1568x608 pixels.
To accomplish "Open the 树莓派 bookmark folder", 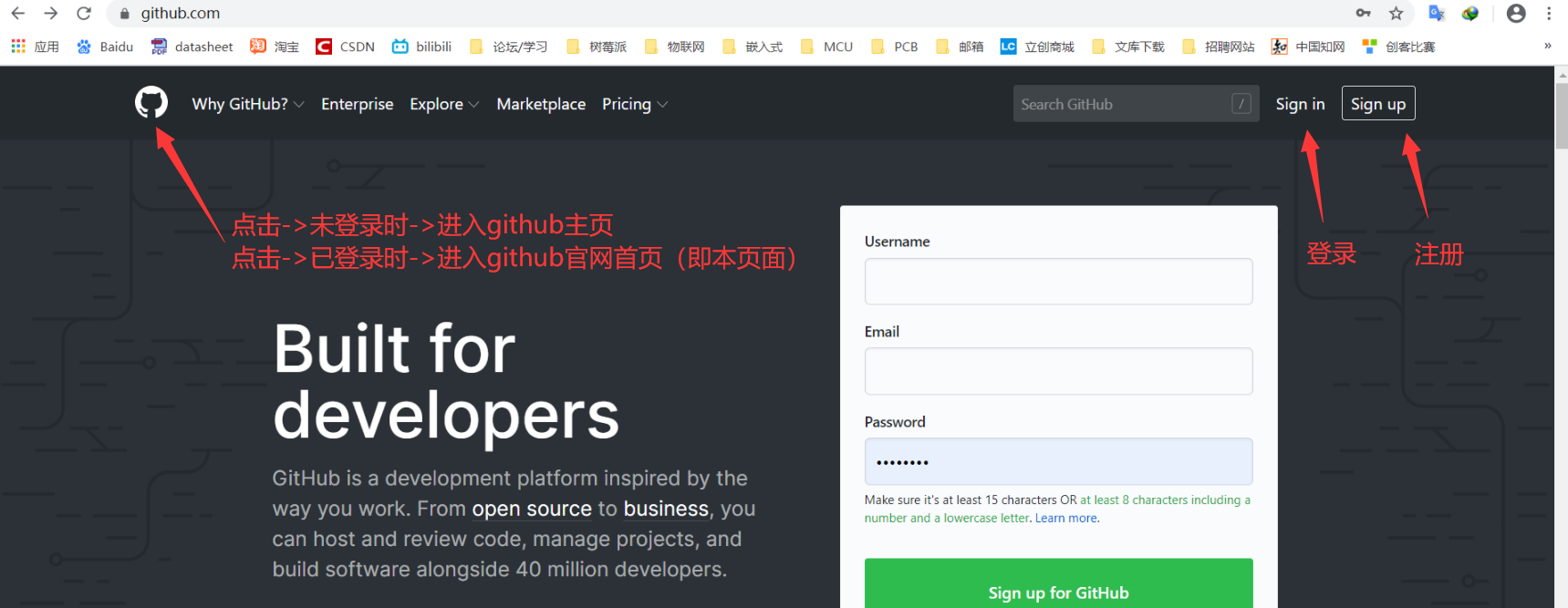I will pyautogui.click(x=597, y=46).
